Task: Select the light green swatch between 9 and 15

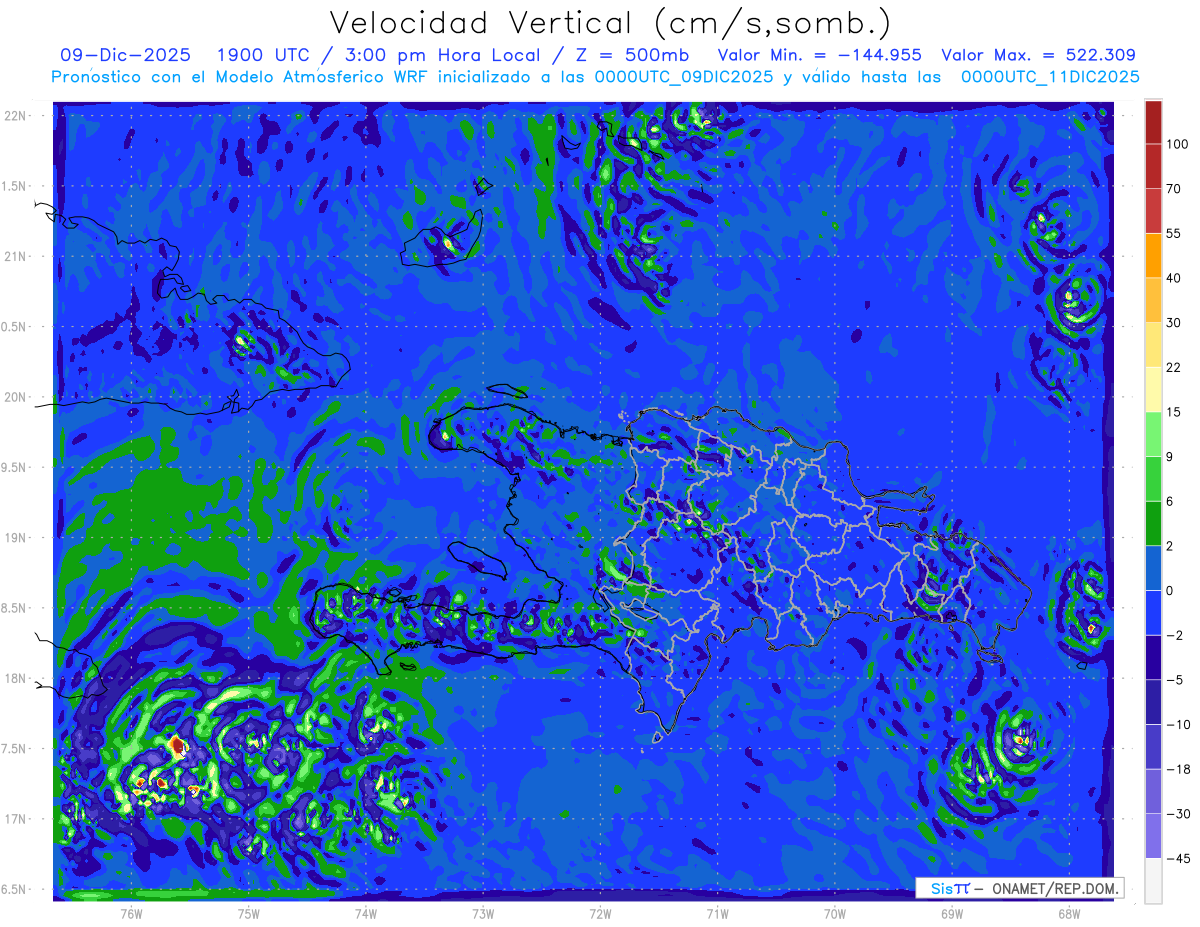Action: pos(1153,433)
